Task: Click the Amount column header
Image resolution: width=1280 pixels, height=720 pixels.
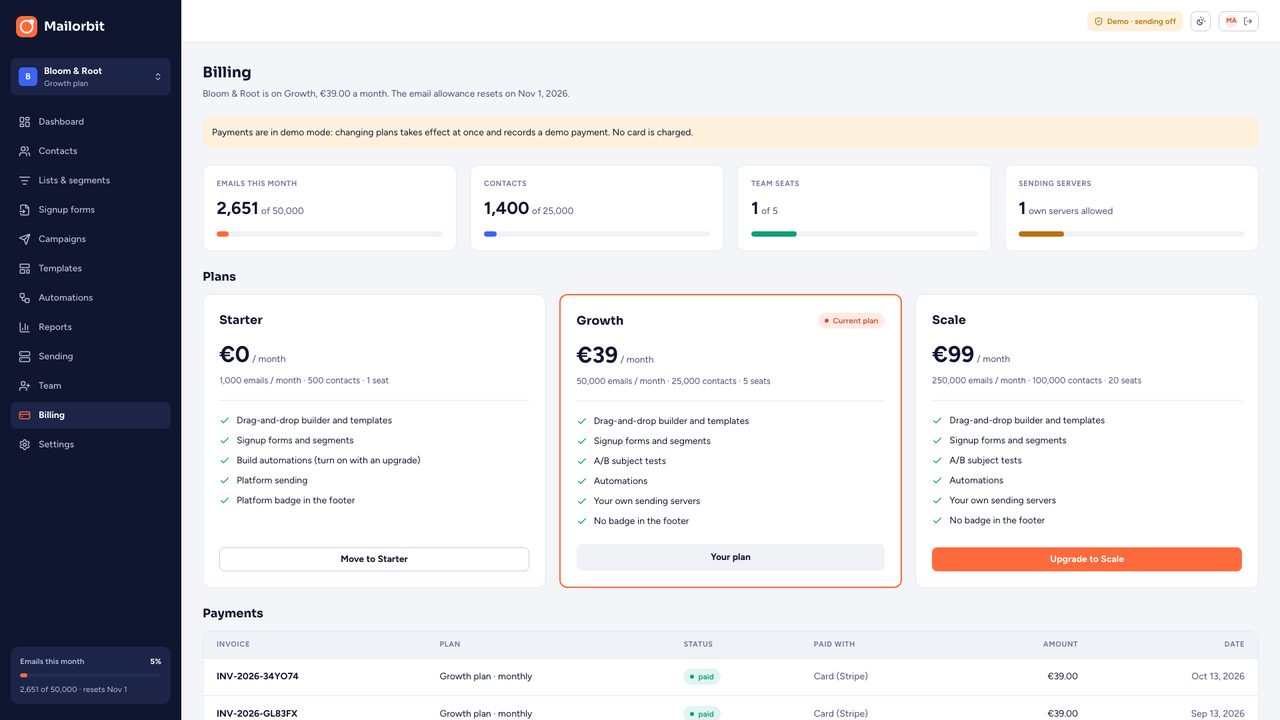Action: (1061, 644)
